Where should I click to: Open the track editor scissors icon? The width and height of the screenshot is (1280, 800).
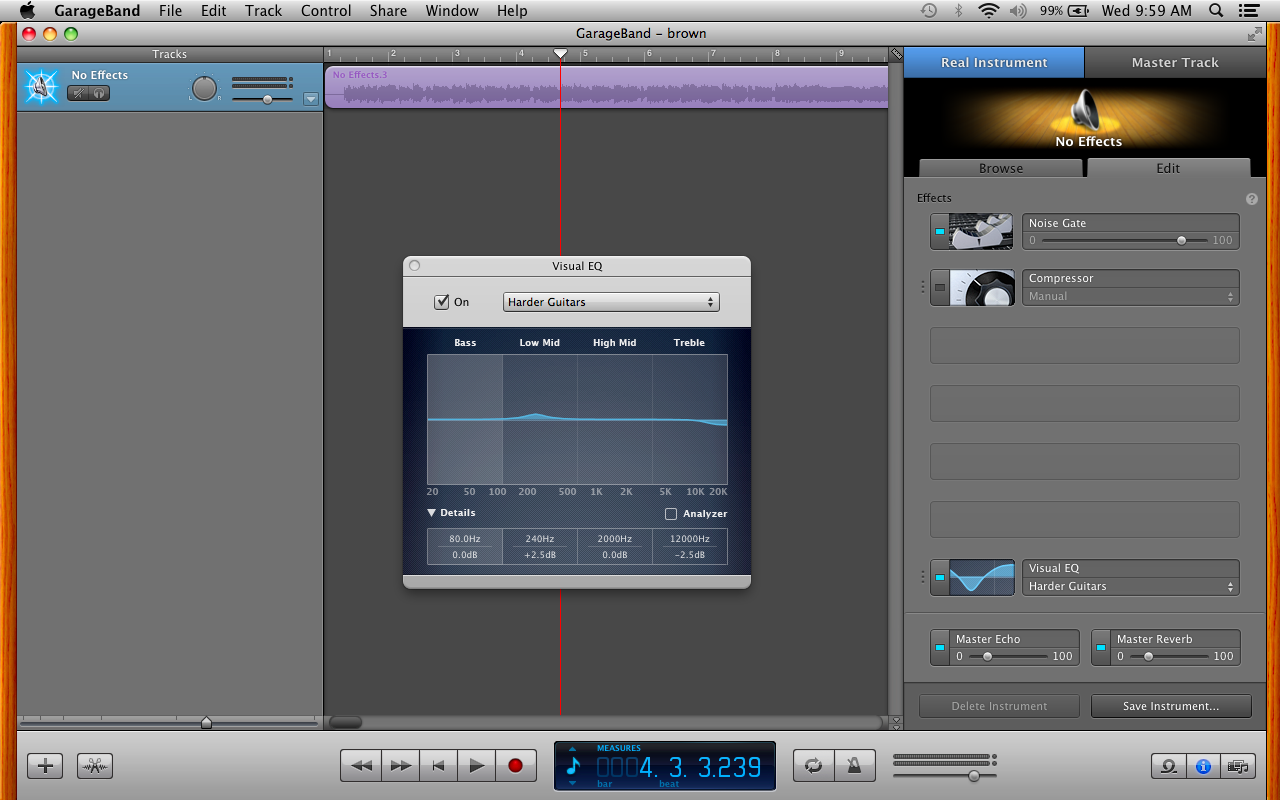click(x=95, y=766)
